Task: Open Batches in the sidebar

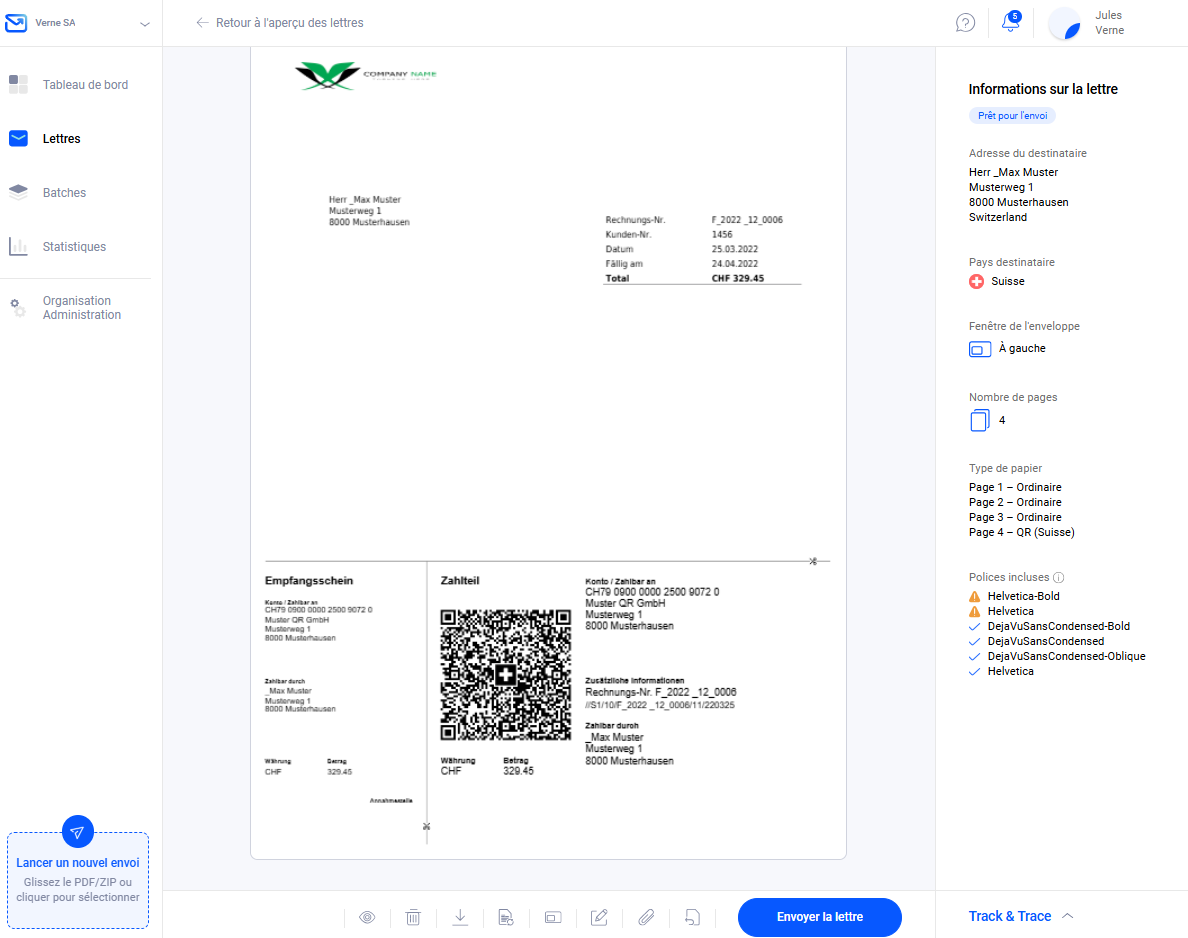Action: pyautogui.click(x=64, y=193)
